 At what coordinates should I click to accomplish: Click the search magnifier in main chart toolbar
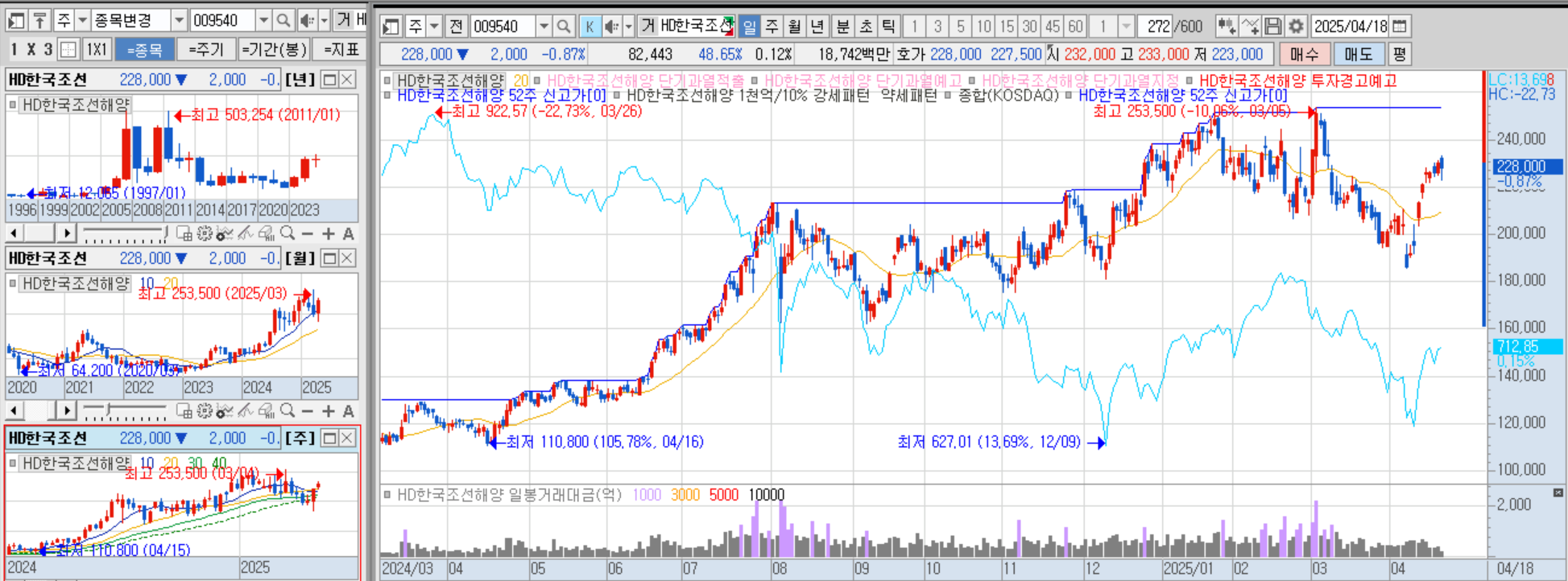pyautogui.click(x=564, y=27)
